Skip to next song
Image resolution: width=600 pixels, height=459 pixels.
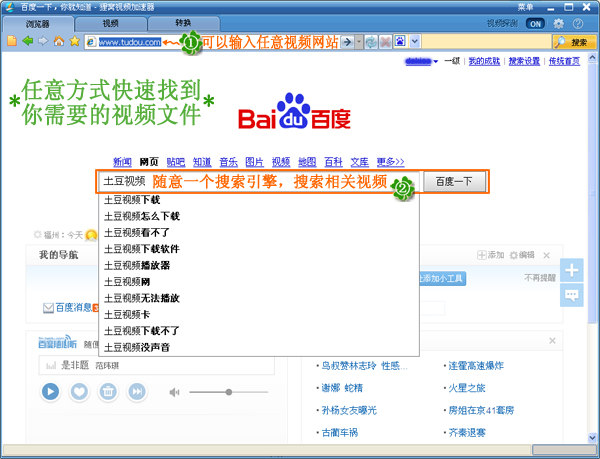[137, 392]
